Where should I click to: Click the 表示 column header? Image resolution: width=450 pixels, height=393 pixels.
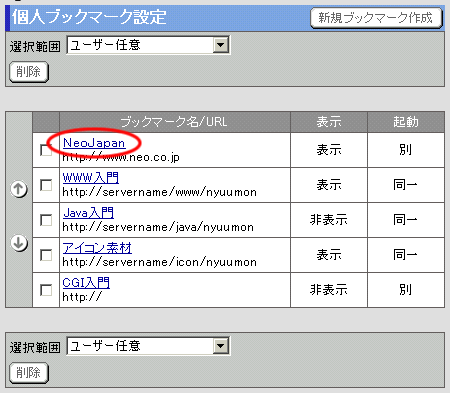[x=329, y=122]
